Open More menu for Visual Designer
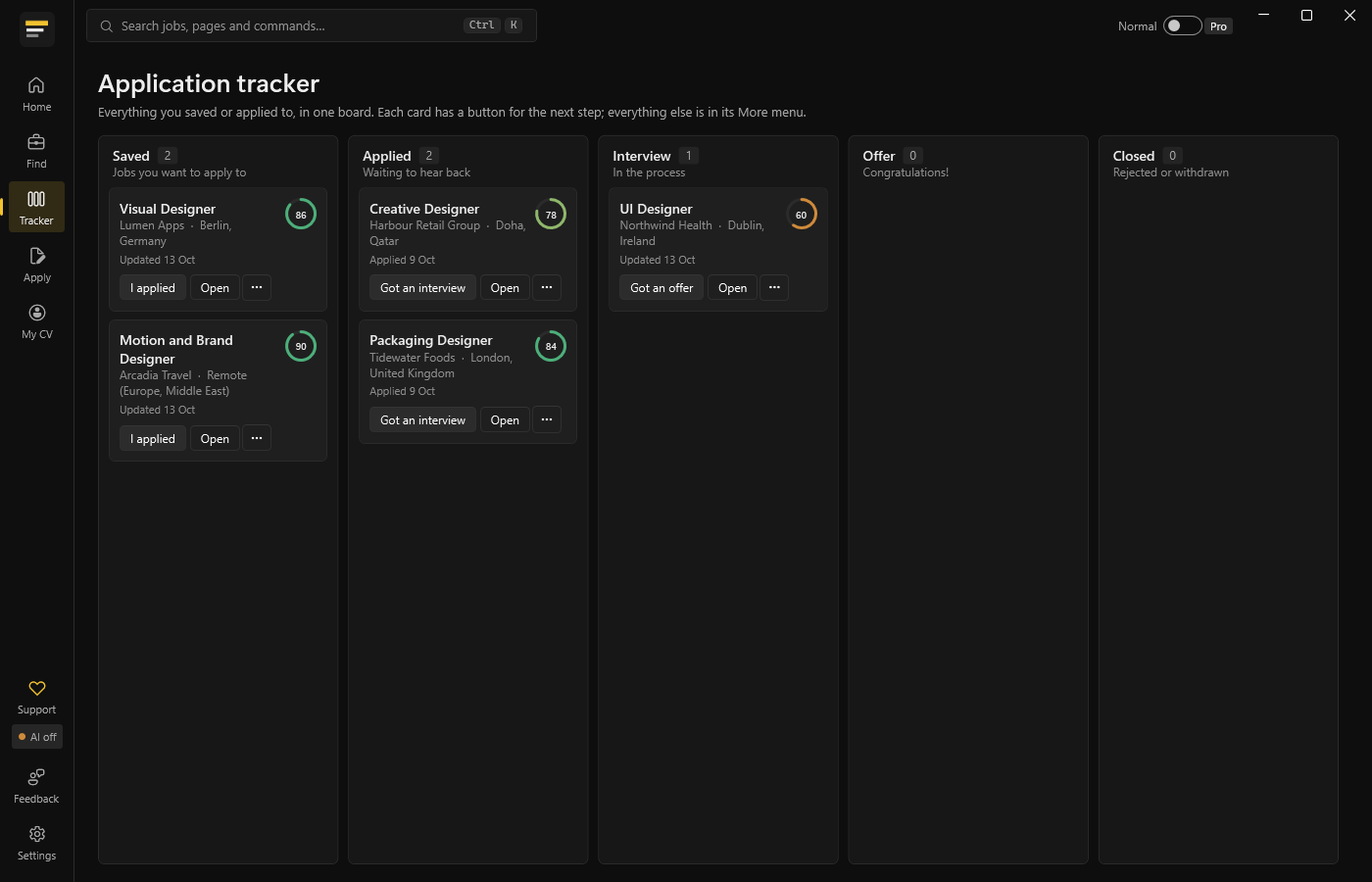 click(257, 287)
